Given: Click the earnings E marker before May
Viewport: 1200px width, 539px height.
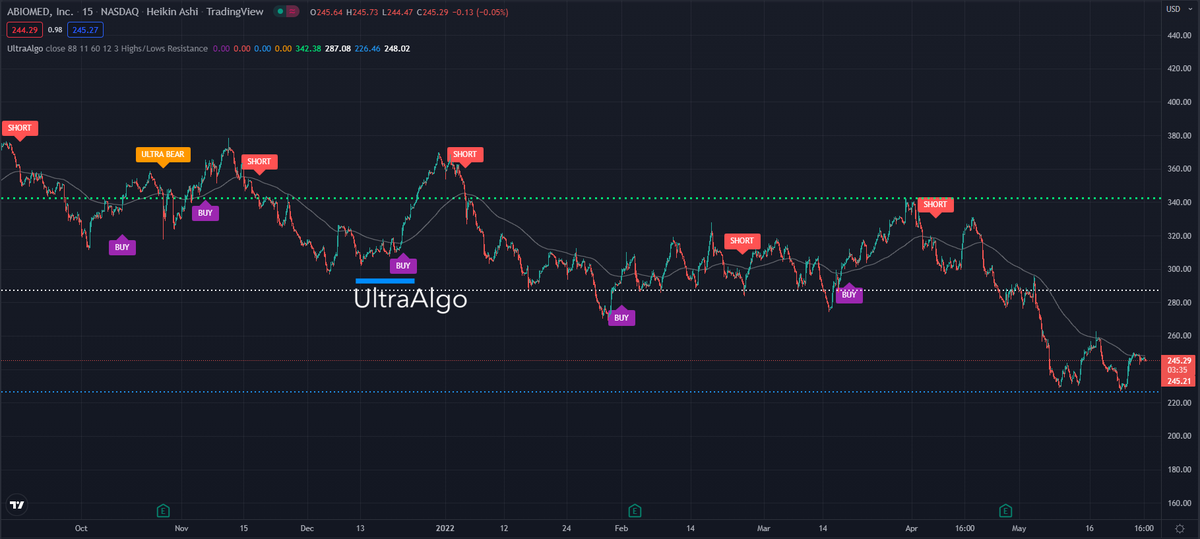Looking at the screenshot, I should pos(1008,510).
